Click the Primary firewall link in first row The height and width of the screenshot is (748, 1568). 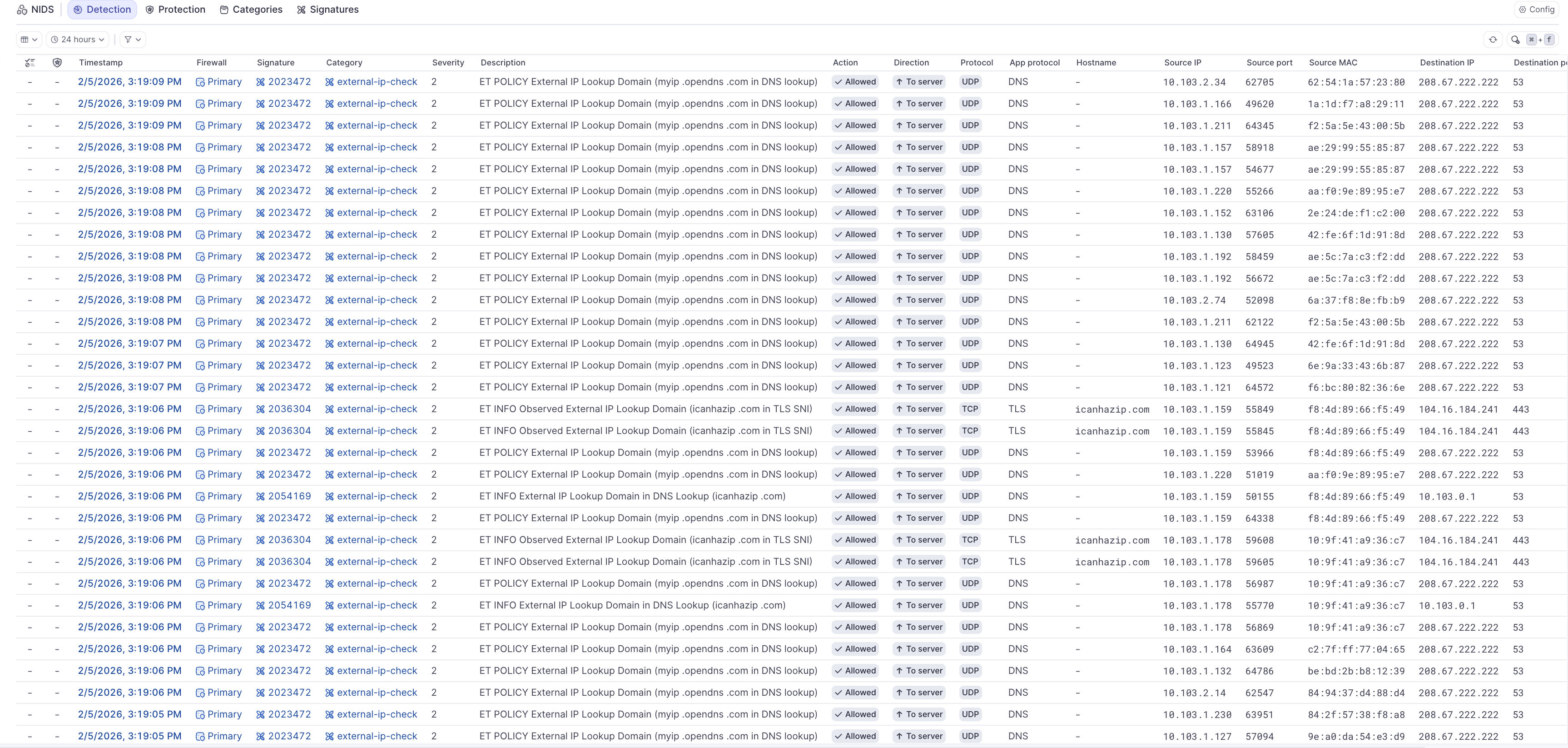[224, 82]
